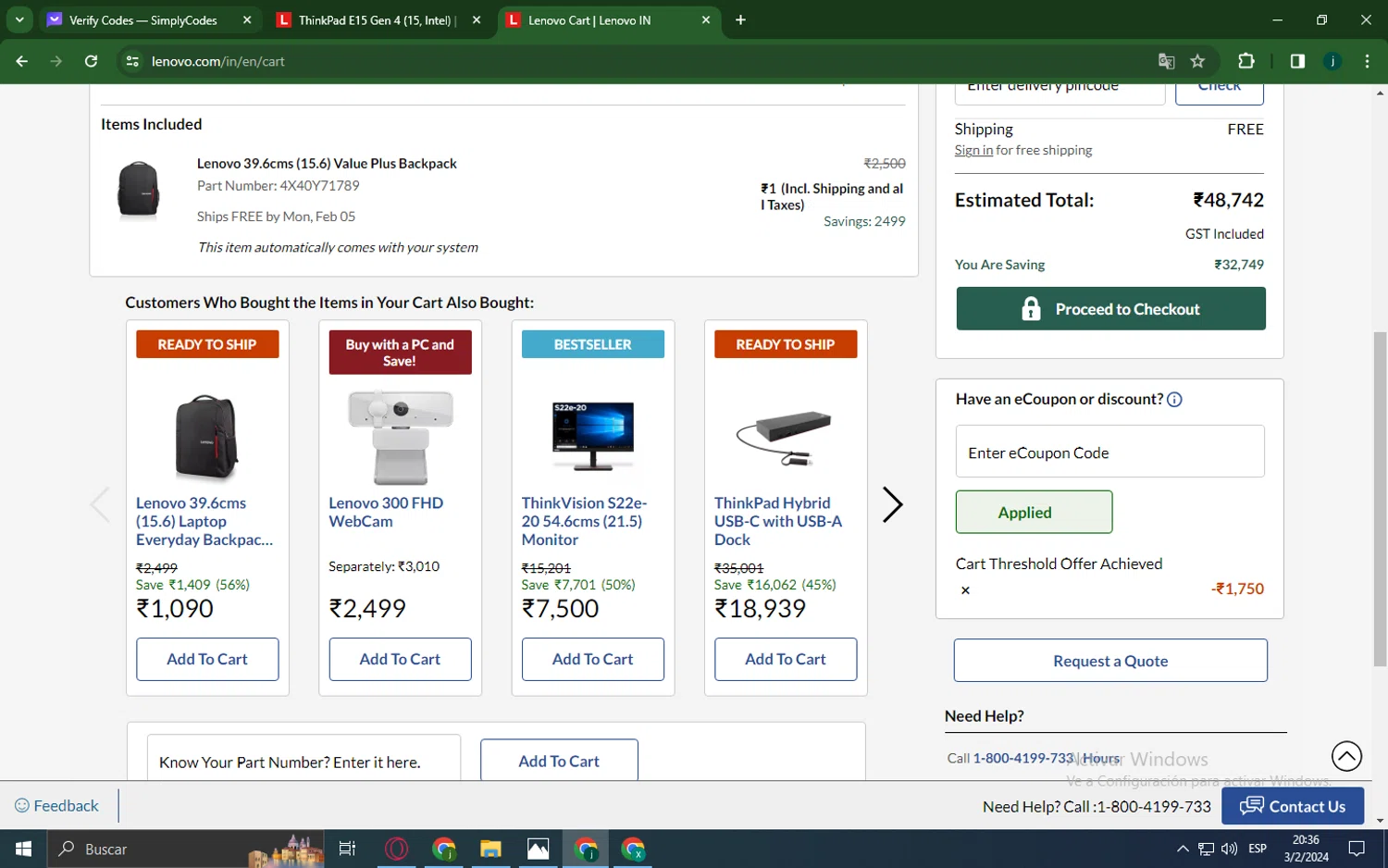Open the Lenovo Laptop Everyday Backpack link
The width and height of the screenshot is (1388, 868).
(204, 521)
